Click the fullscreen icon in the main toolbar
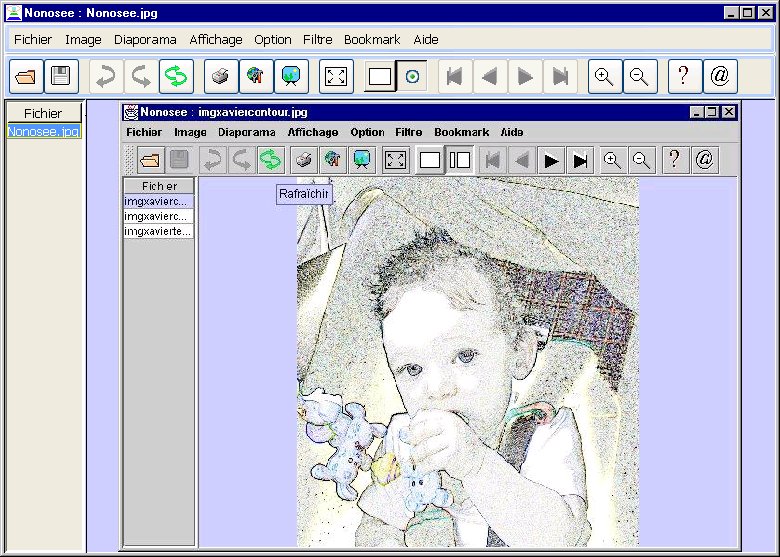The height and width of the screenshot is (557, 780). pyautogui.click(x=336, y=76)
